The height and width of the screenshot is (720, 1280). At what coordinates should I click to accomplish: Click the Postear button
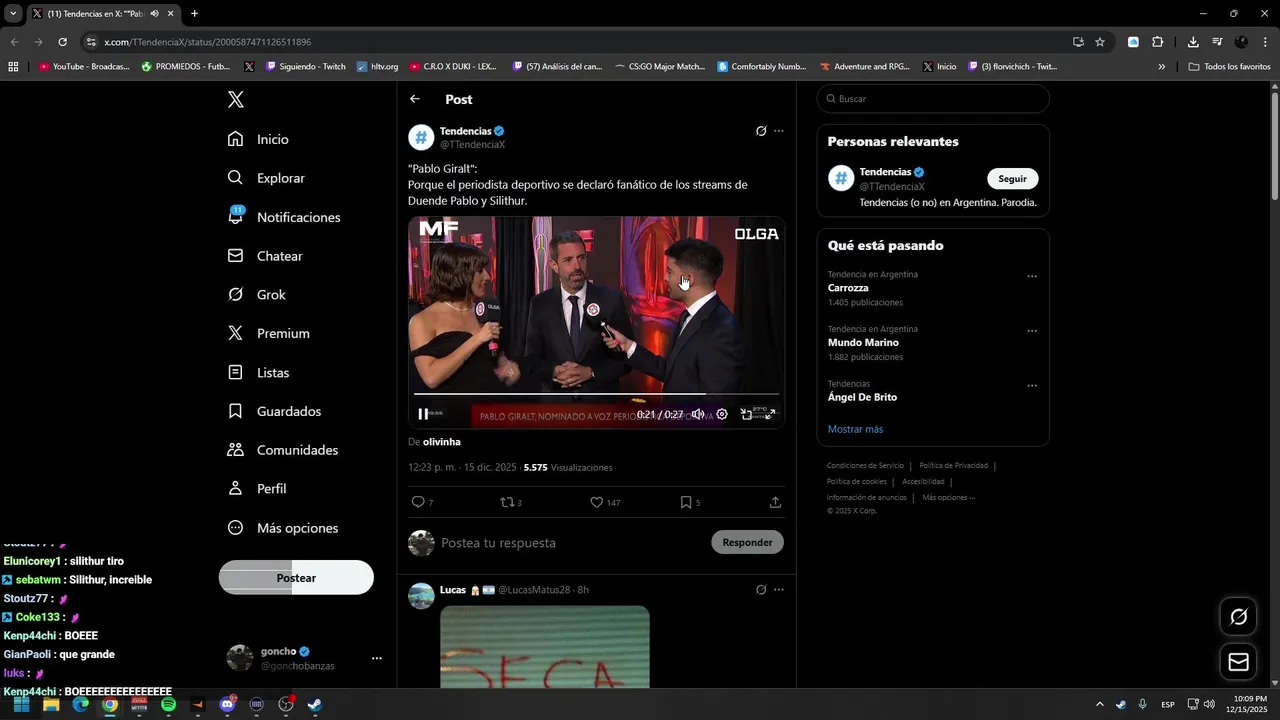[x=296, y=578]
